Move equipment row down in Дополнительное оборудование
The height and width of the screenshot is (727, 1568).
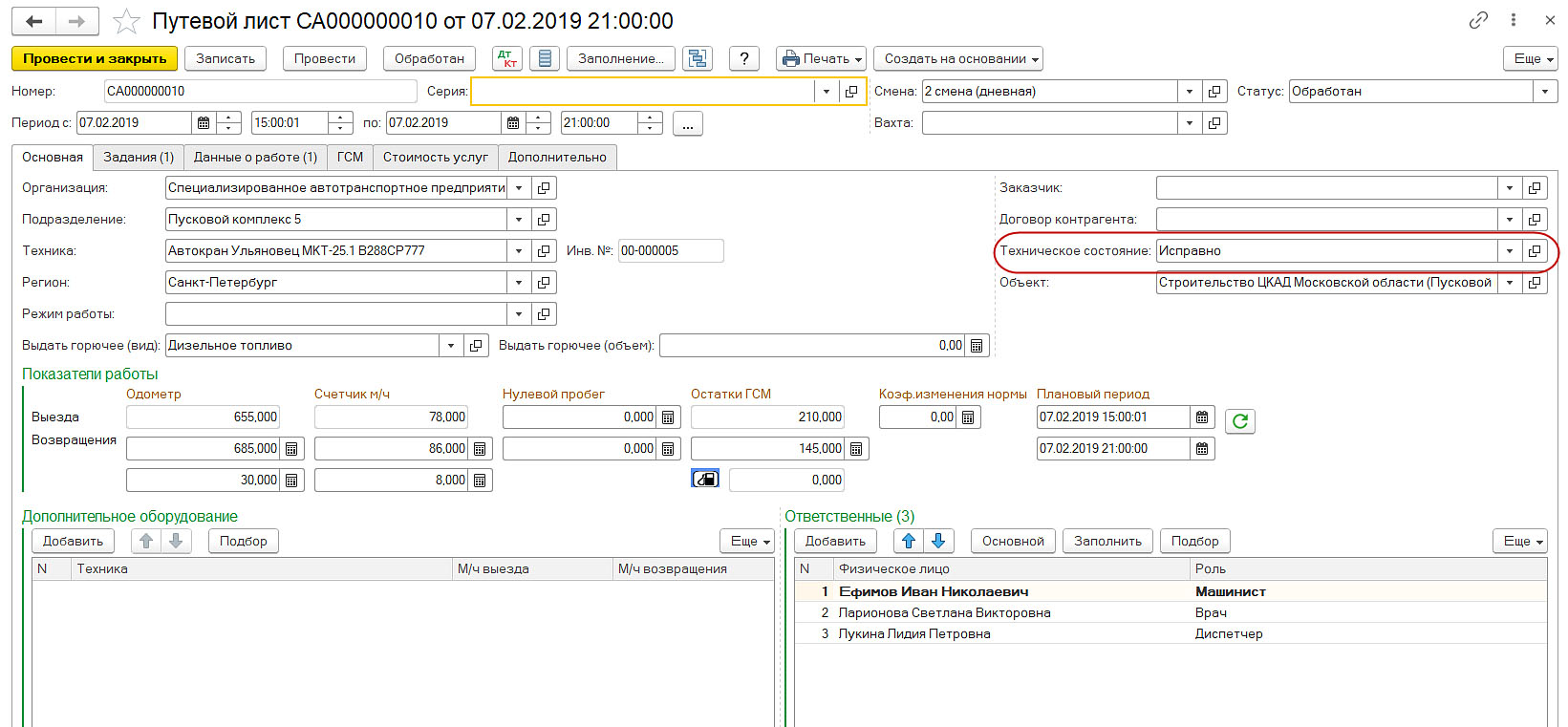pos(176,541)
